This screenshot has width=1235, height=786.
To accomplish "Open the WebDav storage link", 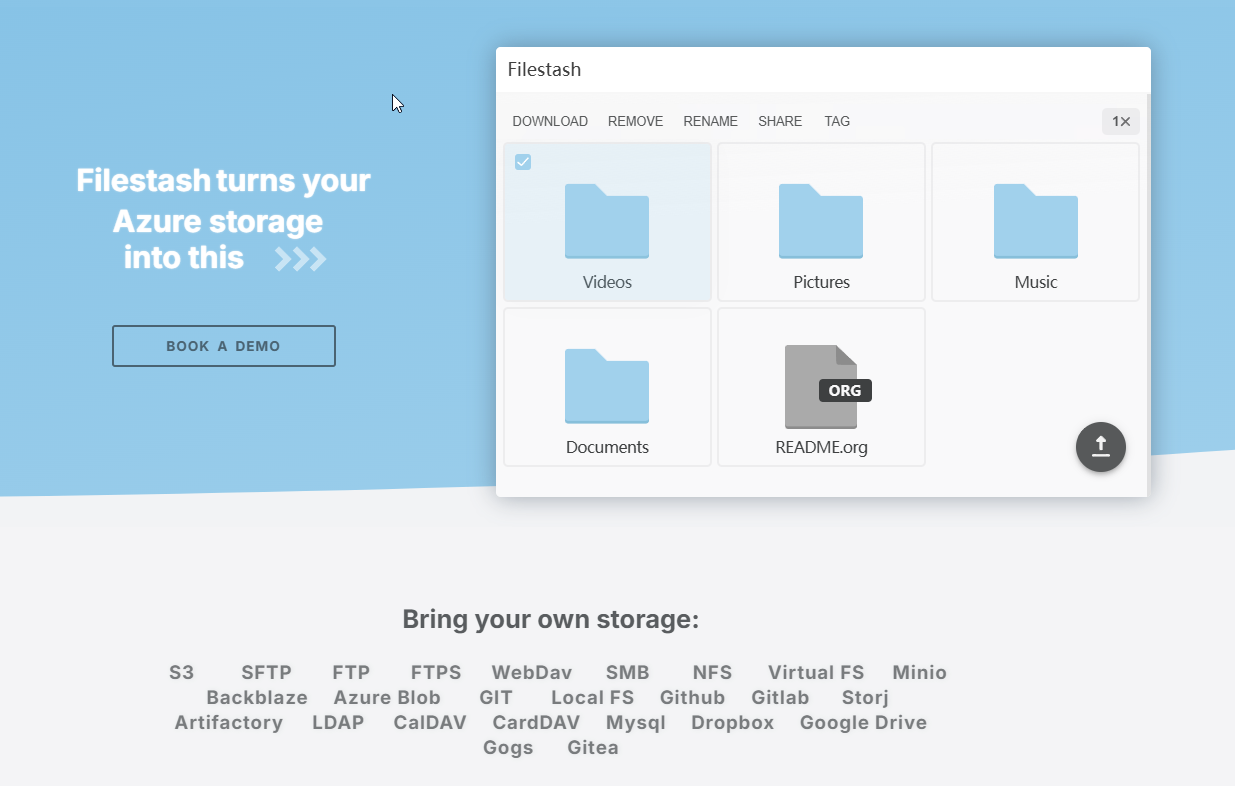I will coord(532,672).
